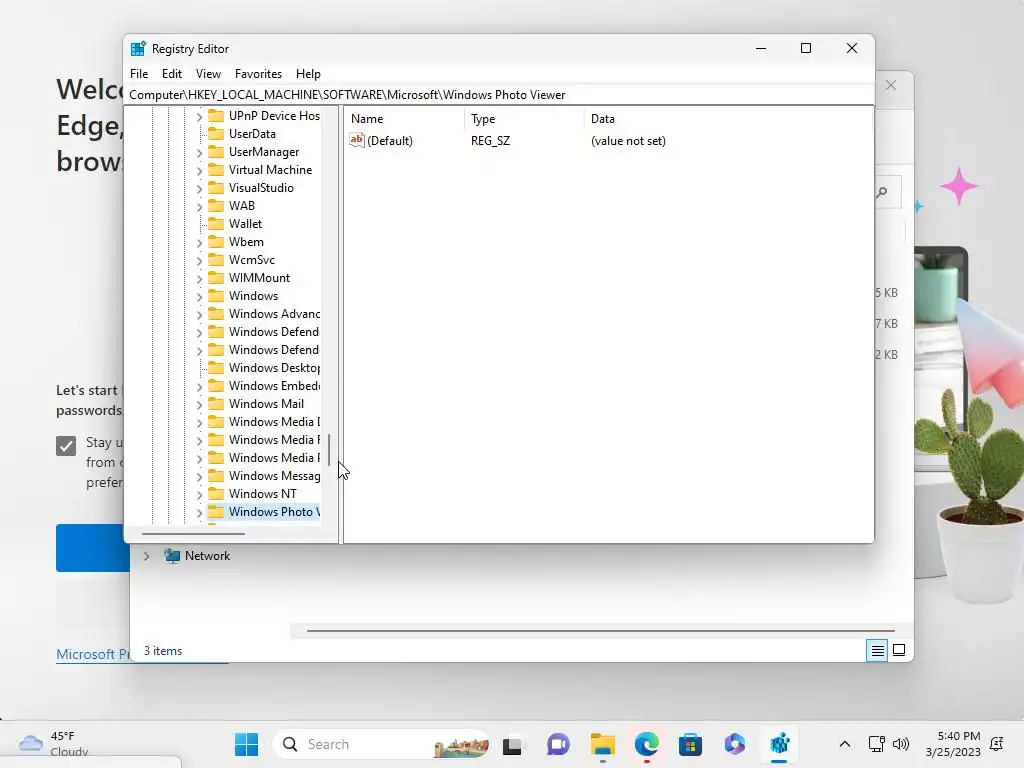Viewport: 1024px width, 768px height.
Task: Open the Help menu in Registry Editor
Action: (308, 74)
